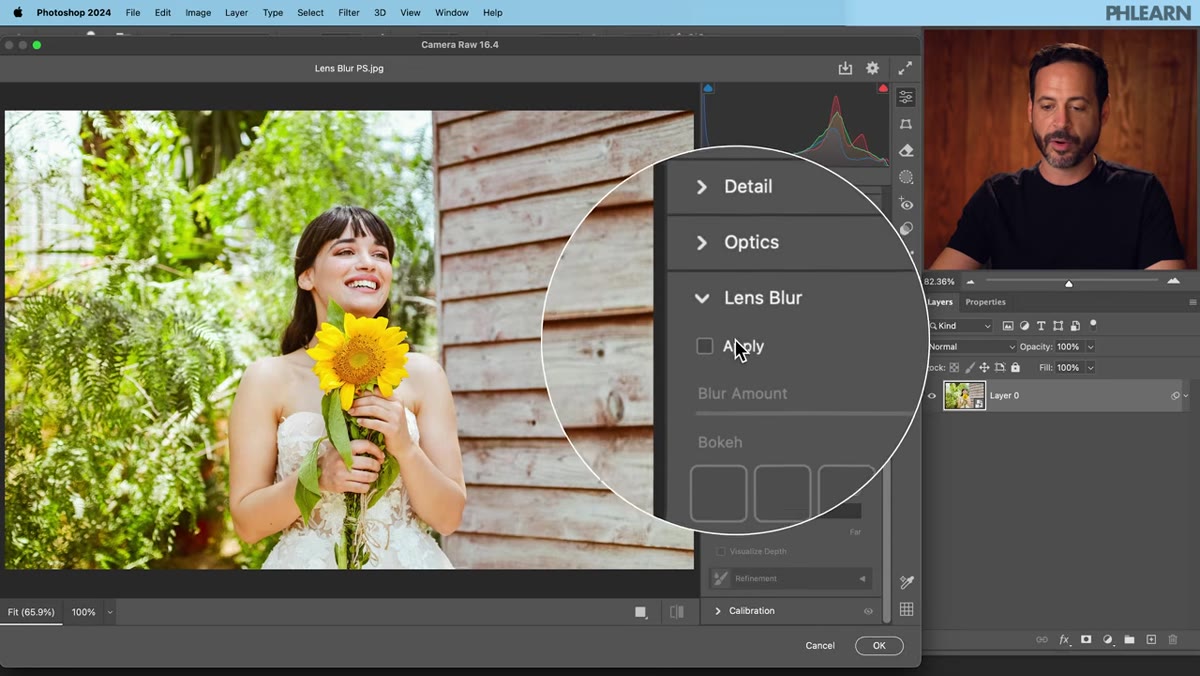Toggle Calibration panel visibility eye
This screenshot has height=676, width=1200.
click(868, 611)
